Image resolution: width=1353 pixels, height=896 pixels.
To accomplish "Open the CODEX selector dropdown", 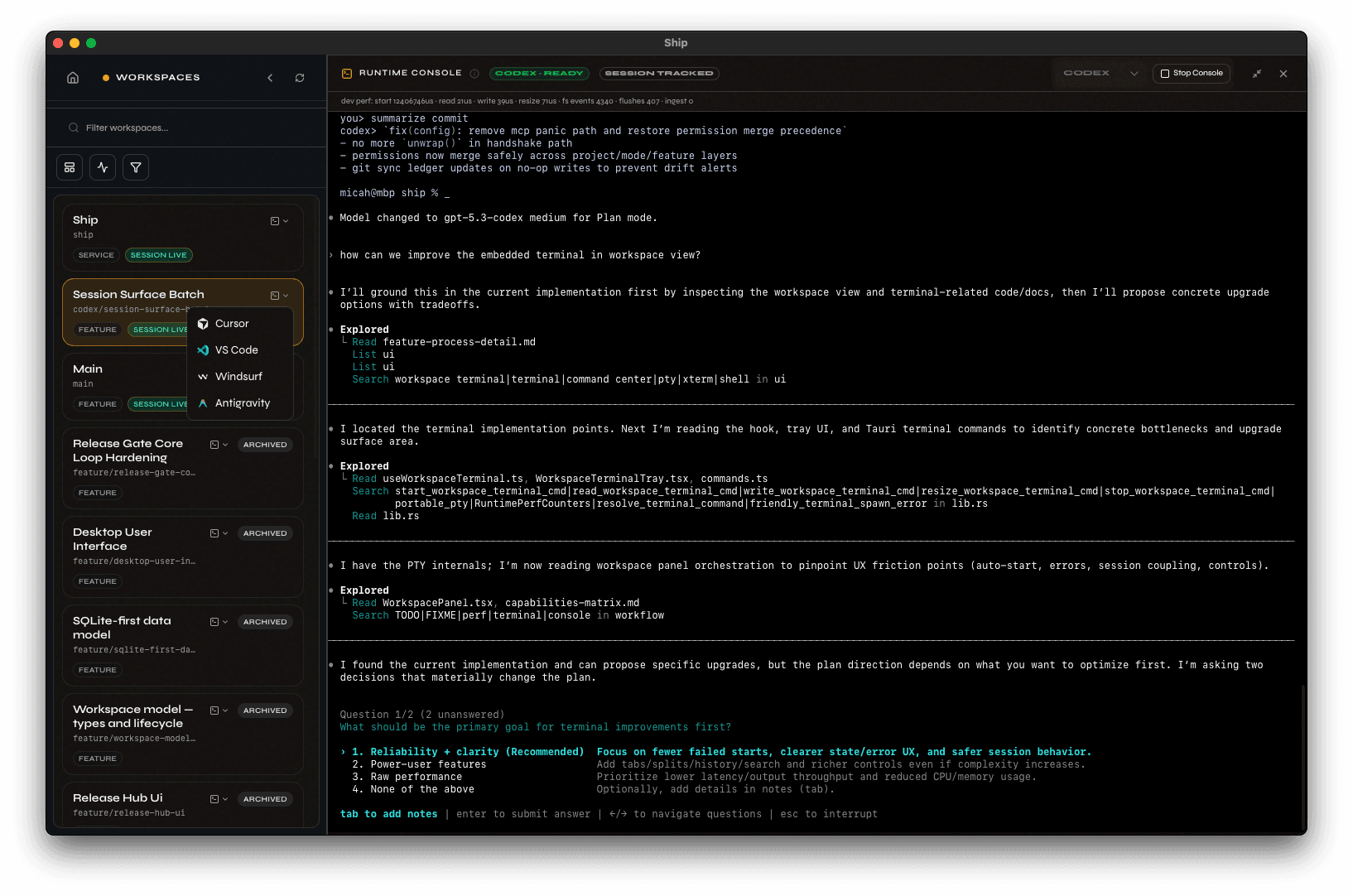I will coord(1135,73).
